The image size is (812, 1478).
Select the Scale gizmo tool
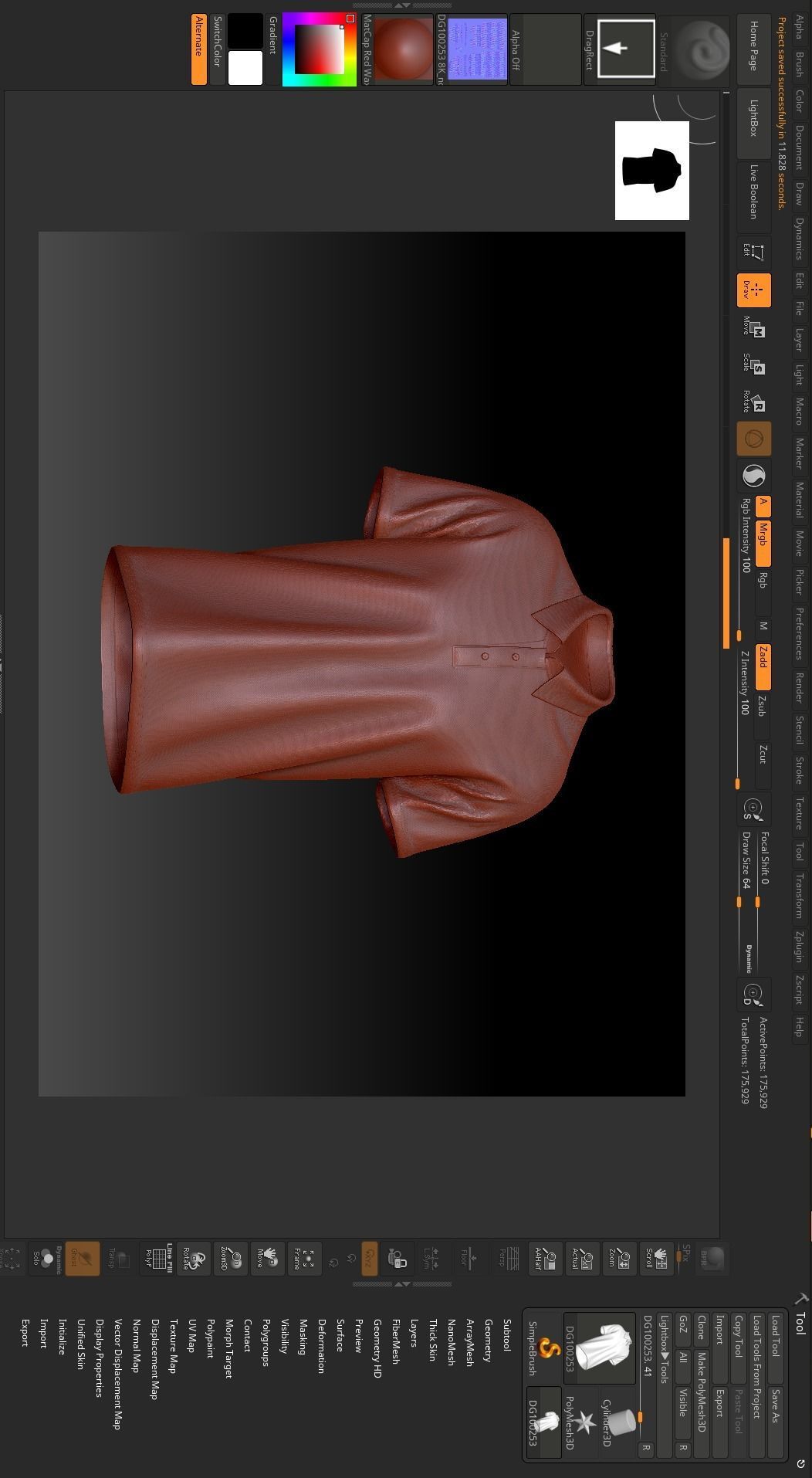753,365
